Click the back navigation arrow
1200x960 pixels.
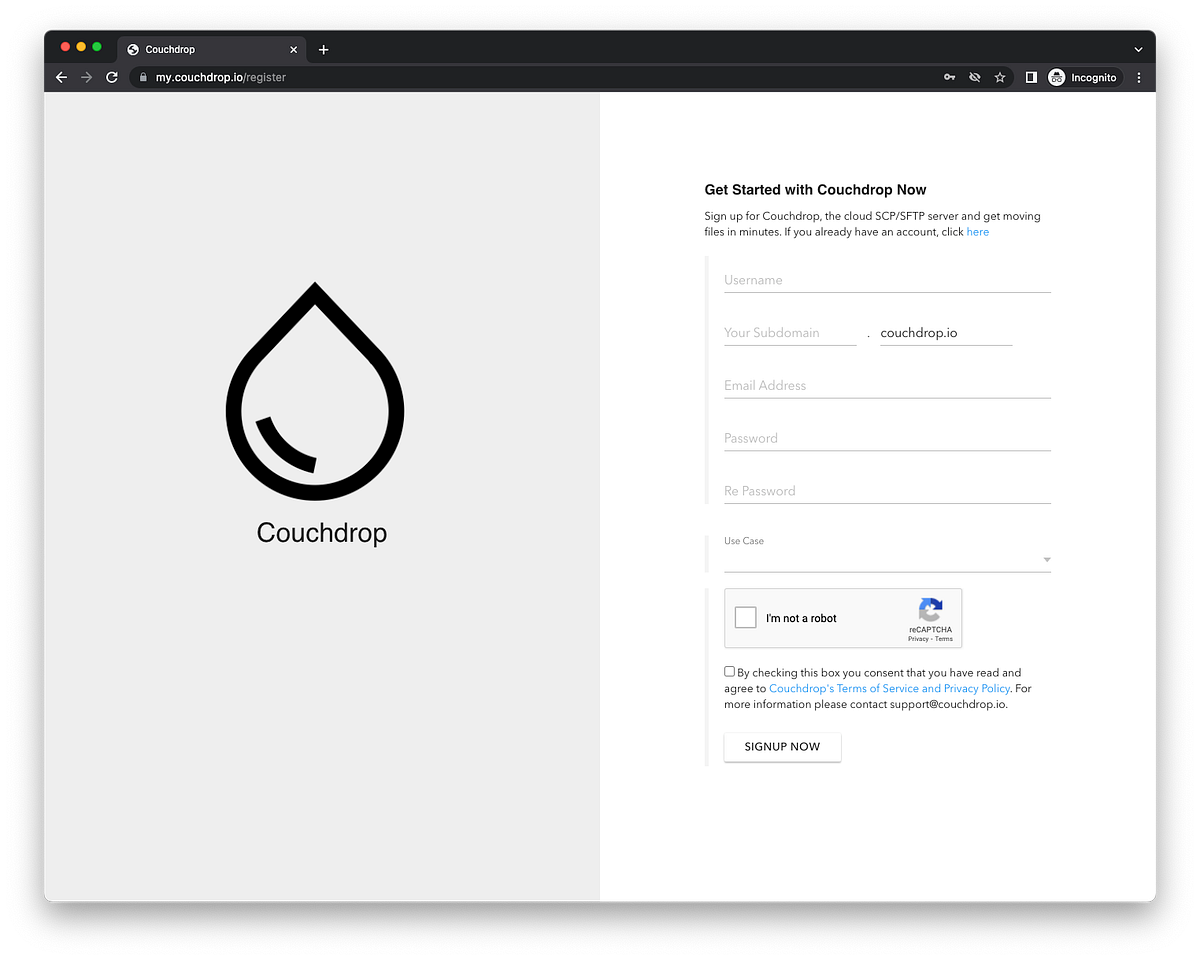coord(61,77)
